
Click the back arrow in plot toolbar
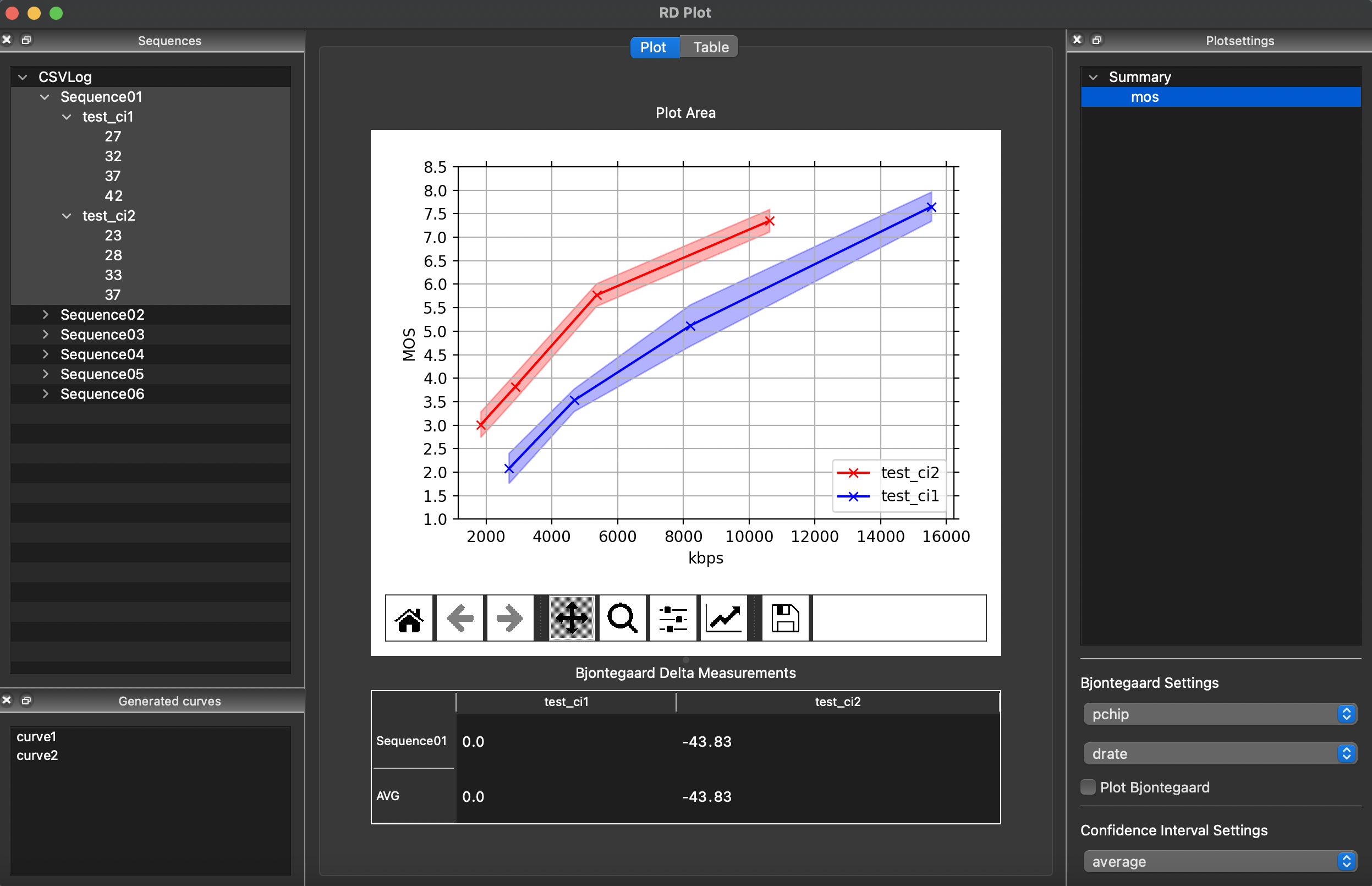pos(460,619)
